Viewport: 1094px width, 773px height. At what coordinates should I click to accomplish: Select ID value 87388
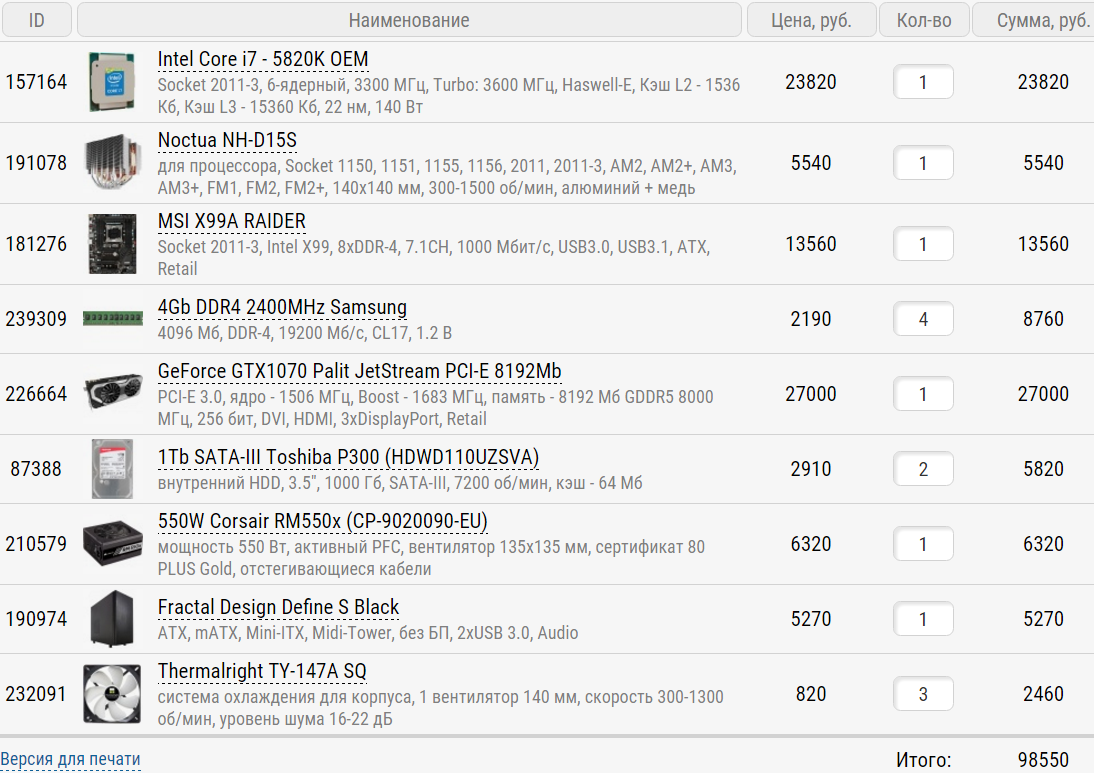(36, 469)
